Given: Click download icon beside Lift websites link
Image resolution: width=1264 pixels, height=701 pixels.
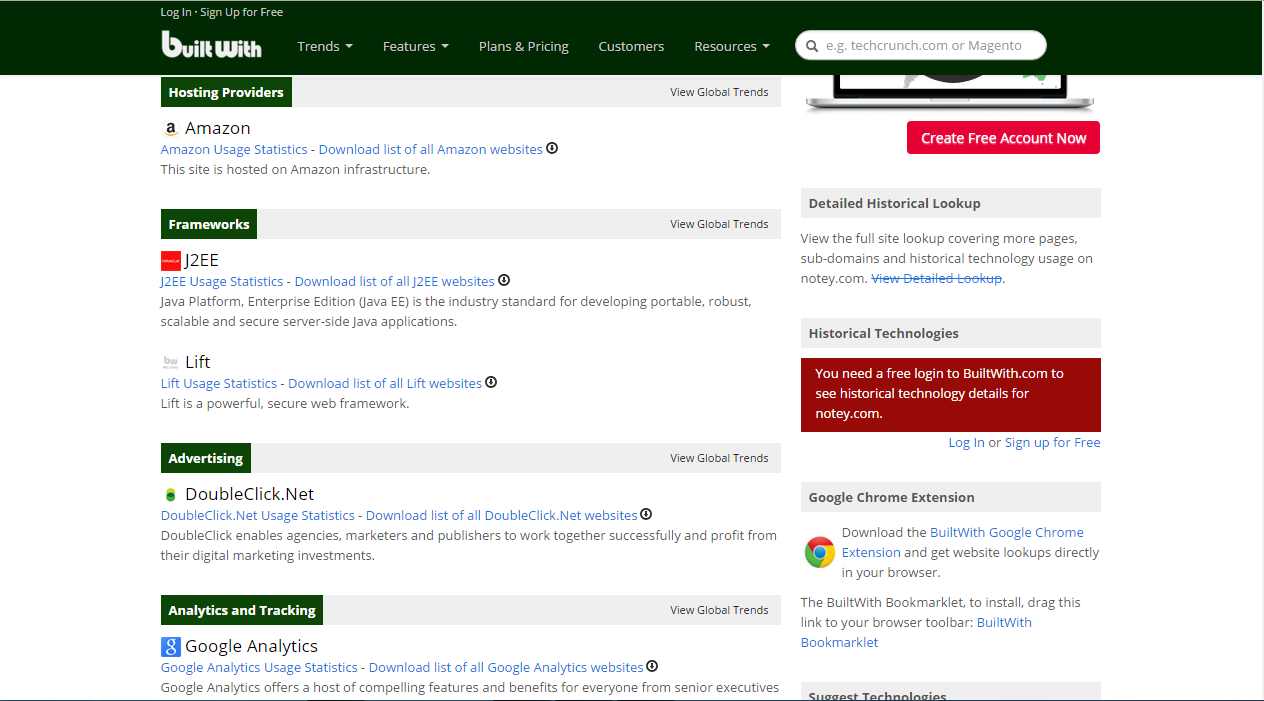Looking at the screenshot, I should pos(491,382).
